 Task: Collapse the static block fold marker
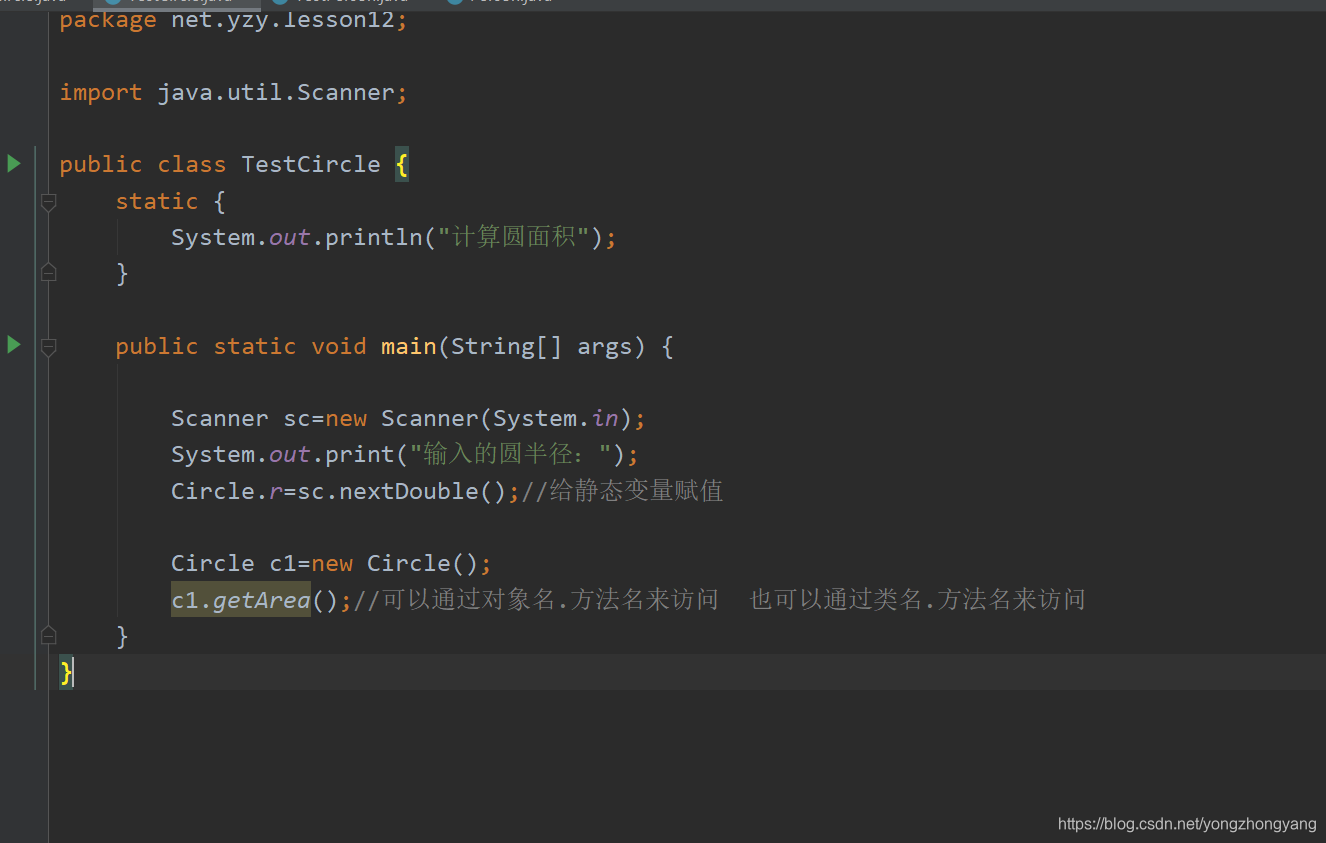[x=48, y=203]
